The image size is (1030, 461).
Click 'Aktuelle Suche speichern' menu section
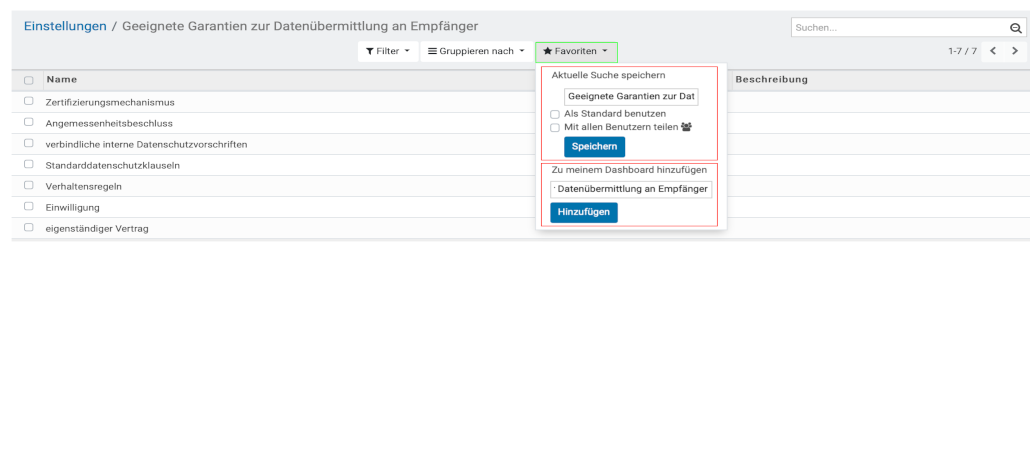click(x=608, y=75)
